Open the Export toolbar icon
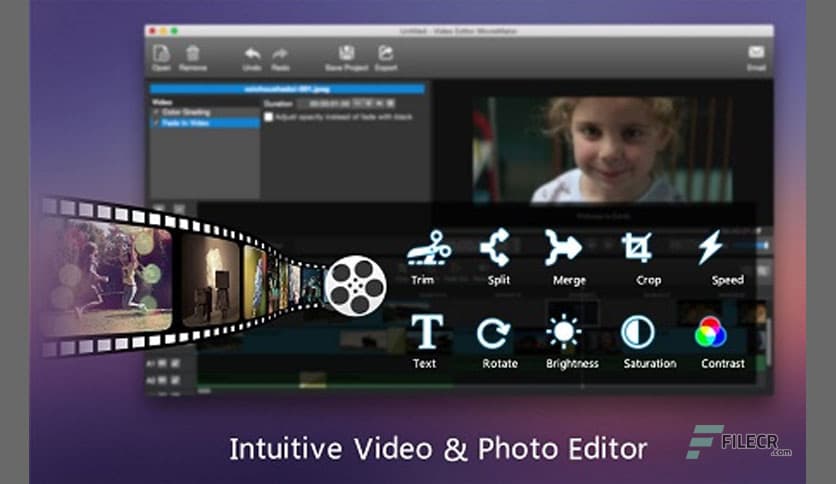Screen dimensions: 836x484 385,53
